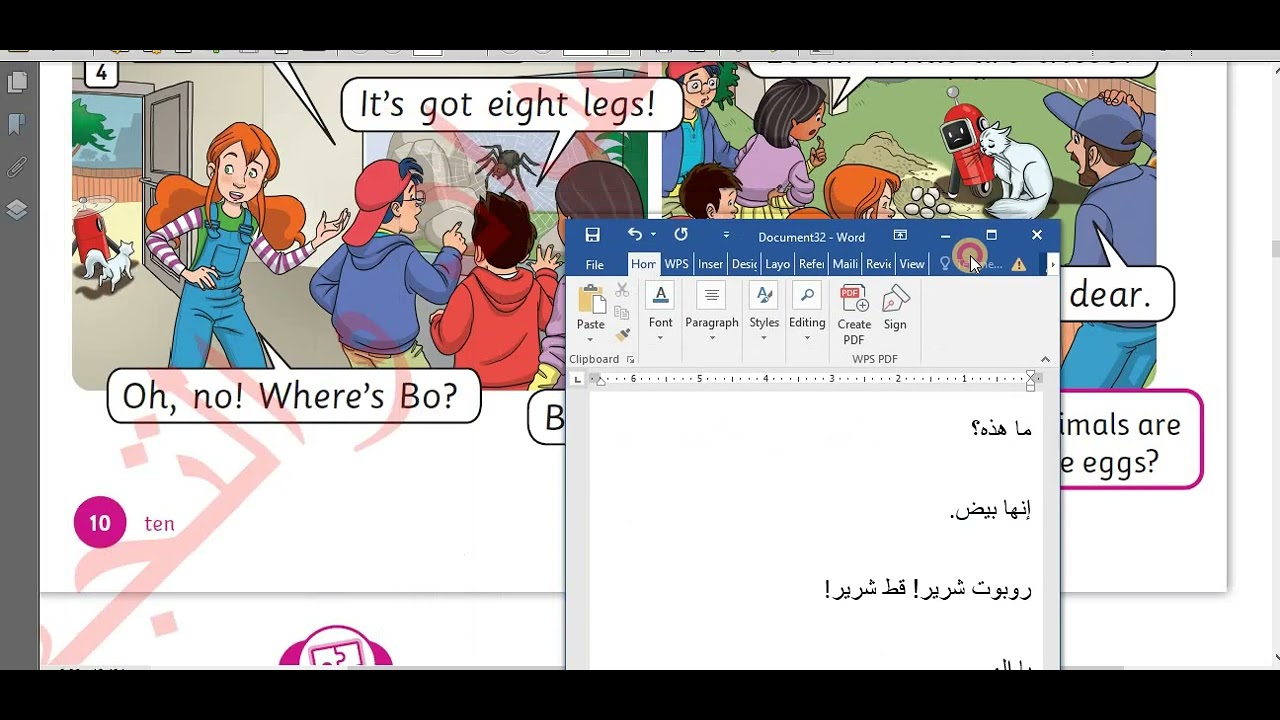
Task: Select the Home ribbon tab
Action: (x=644, y=264)
